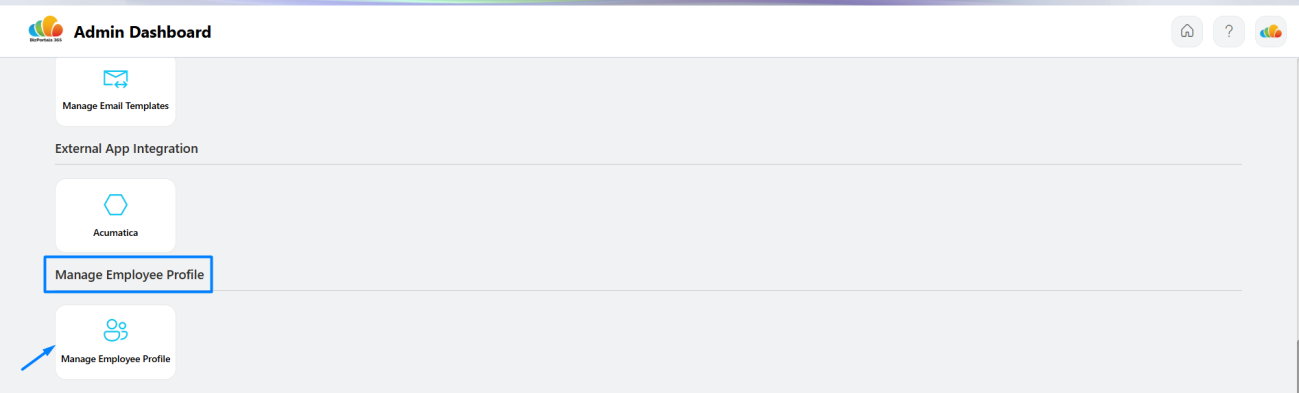The image size is (1299, 393).
Task: Click the empty header area beside Admin Dashboard
Action: tap(690, 31)
